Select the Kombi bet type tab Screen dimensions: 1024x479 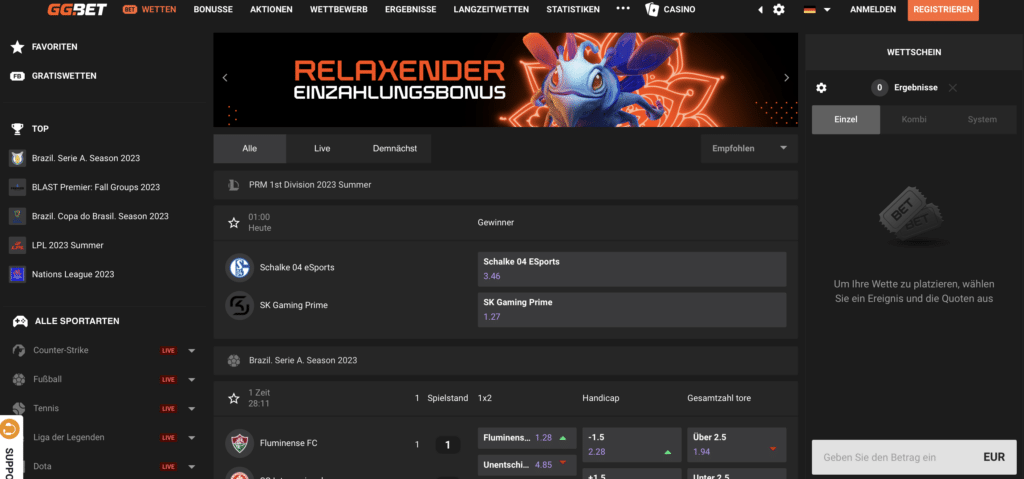click(914, 120)
